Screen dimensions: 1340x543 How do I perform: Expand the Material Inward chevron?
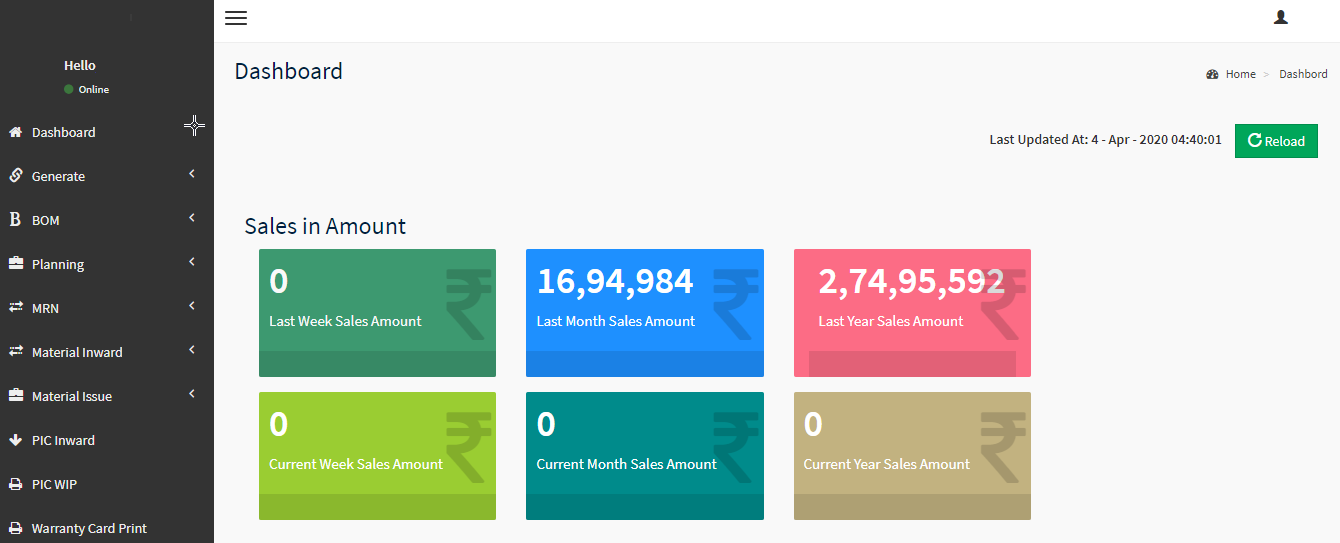(191, 351)
